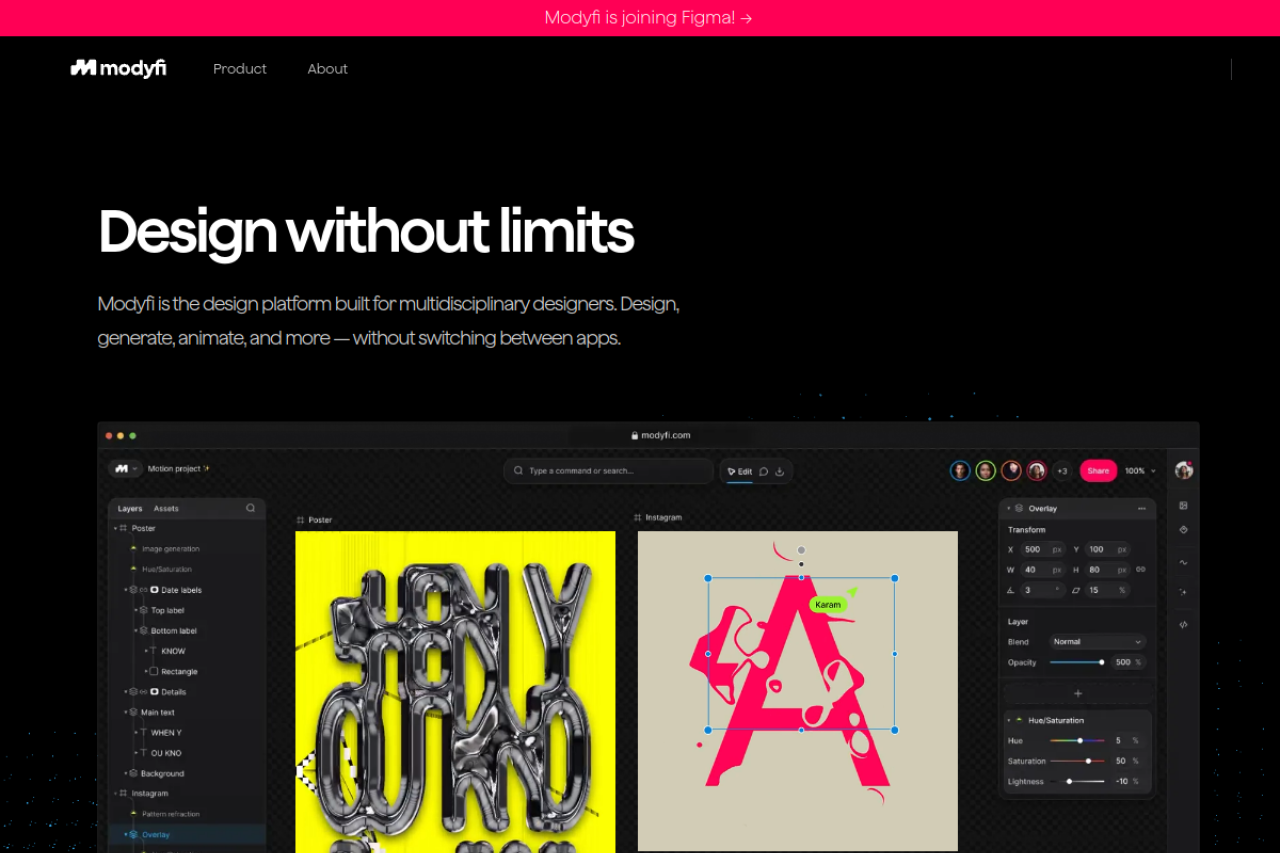The height and width of the screenshot is (853, 1280).
Task: Toggle the constrain proportions link icon
Action: click(x=1140, y=570)
